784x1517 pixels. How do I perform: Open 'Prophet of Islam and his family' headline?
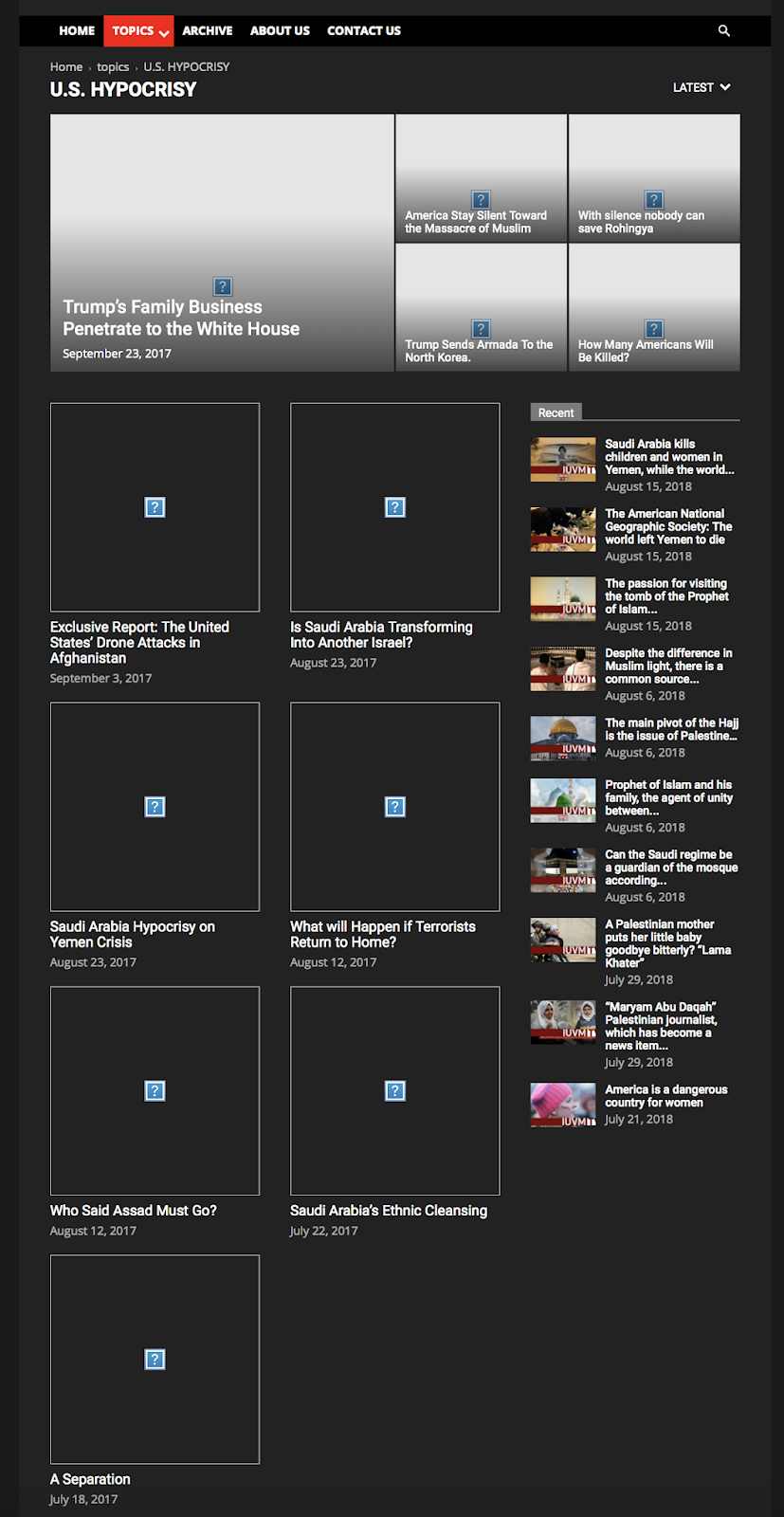coord(668,797)
